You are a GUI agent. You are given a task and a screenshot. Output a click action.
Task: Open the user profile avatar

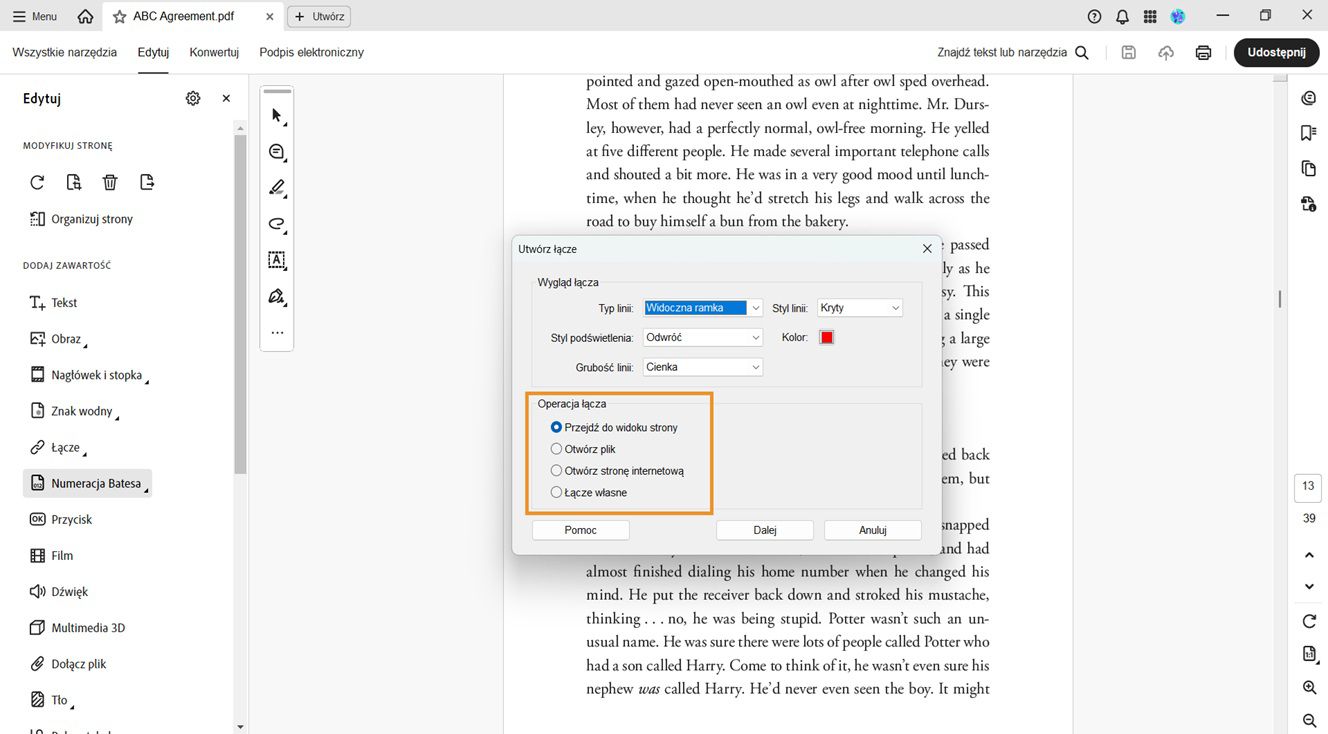coord(1178,17)
